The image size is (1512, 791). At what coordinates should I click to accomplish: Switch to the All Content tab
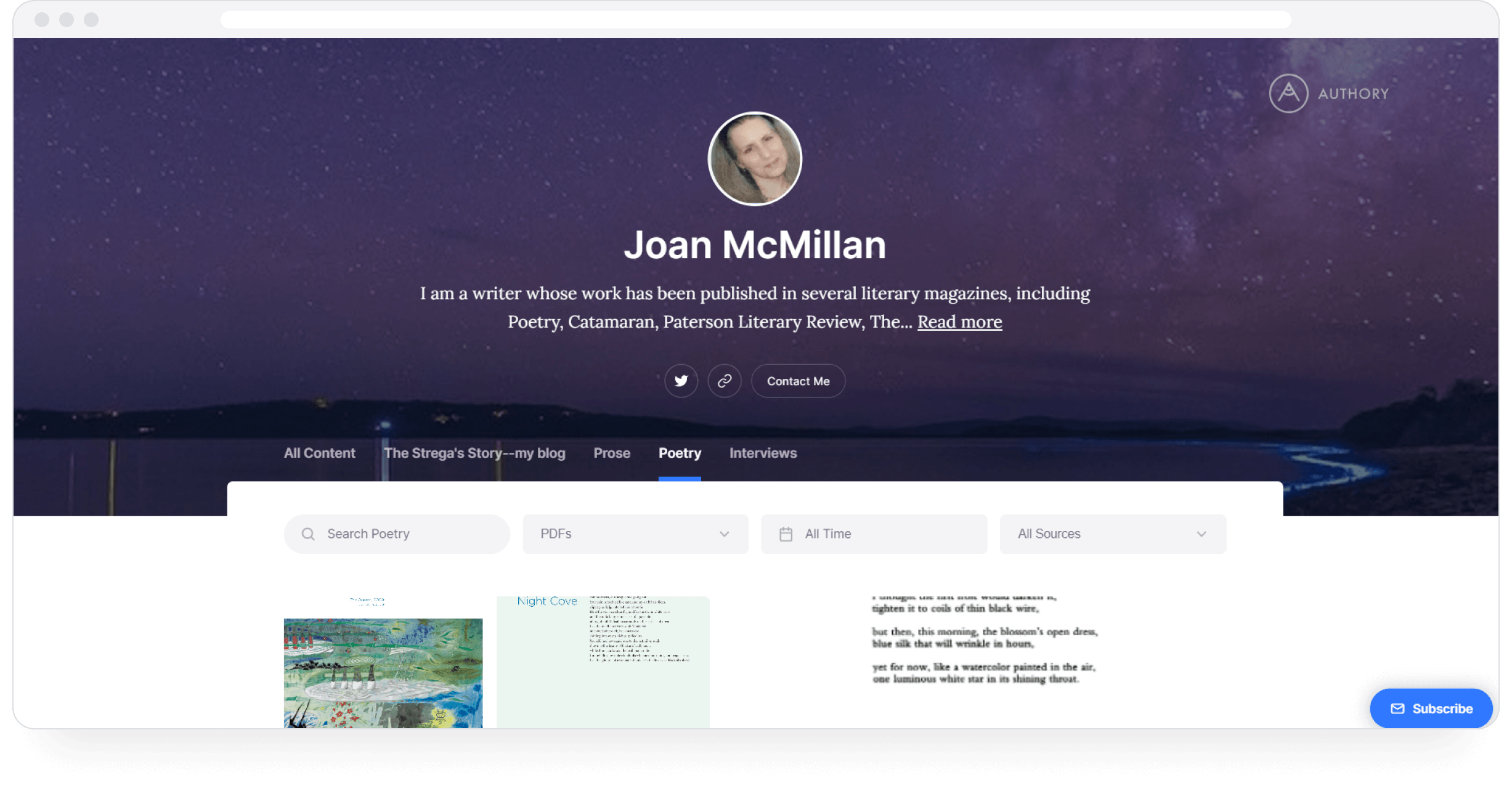coord(319,453)
